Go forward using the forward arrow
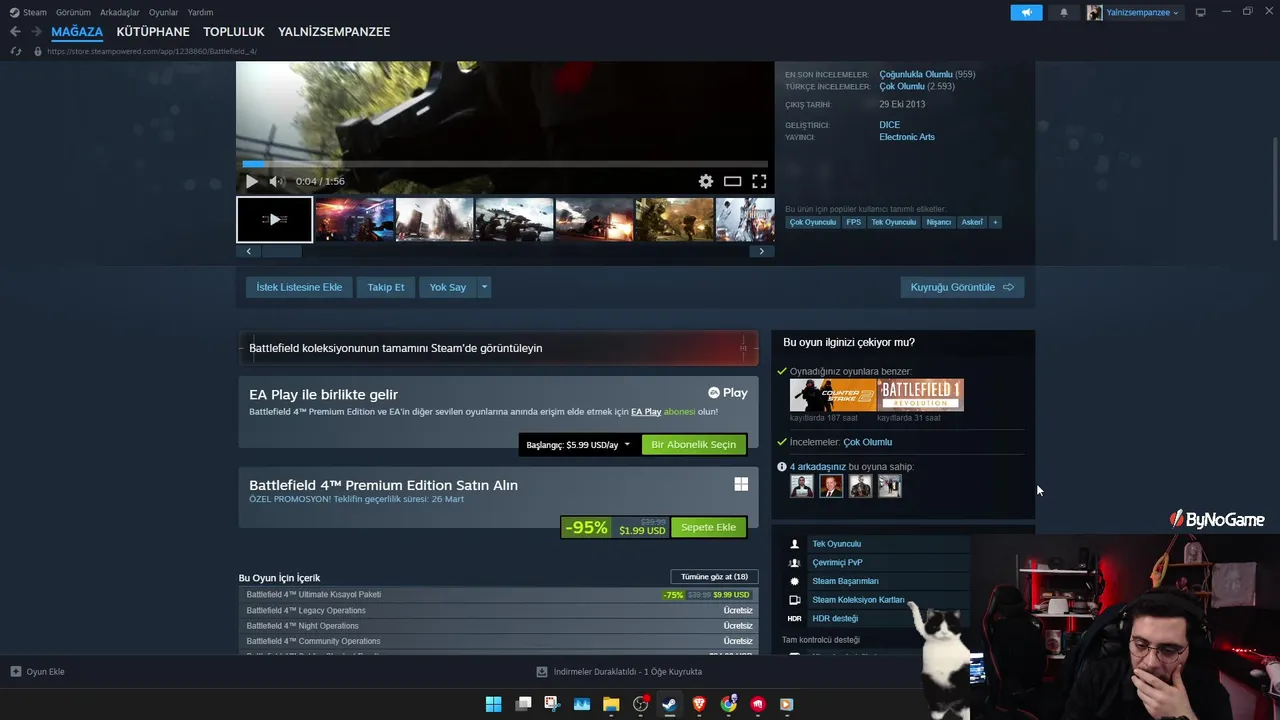Screen dimensions: 1280x720 [36, 32]
